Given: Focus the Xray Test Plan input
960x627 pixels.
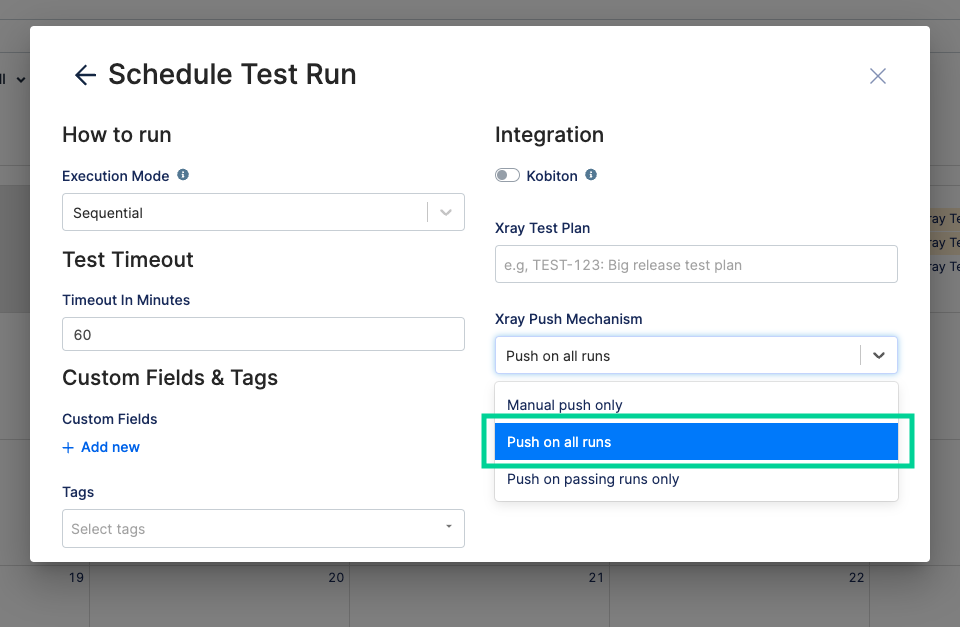Looking at the screenshot, I should (x=696, y=265).
